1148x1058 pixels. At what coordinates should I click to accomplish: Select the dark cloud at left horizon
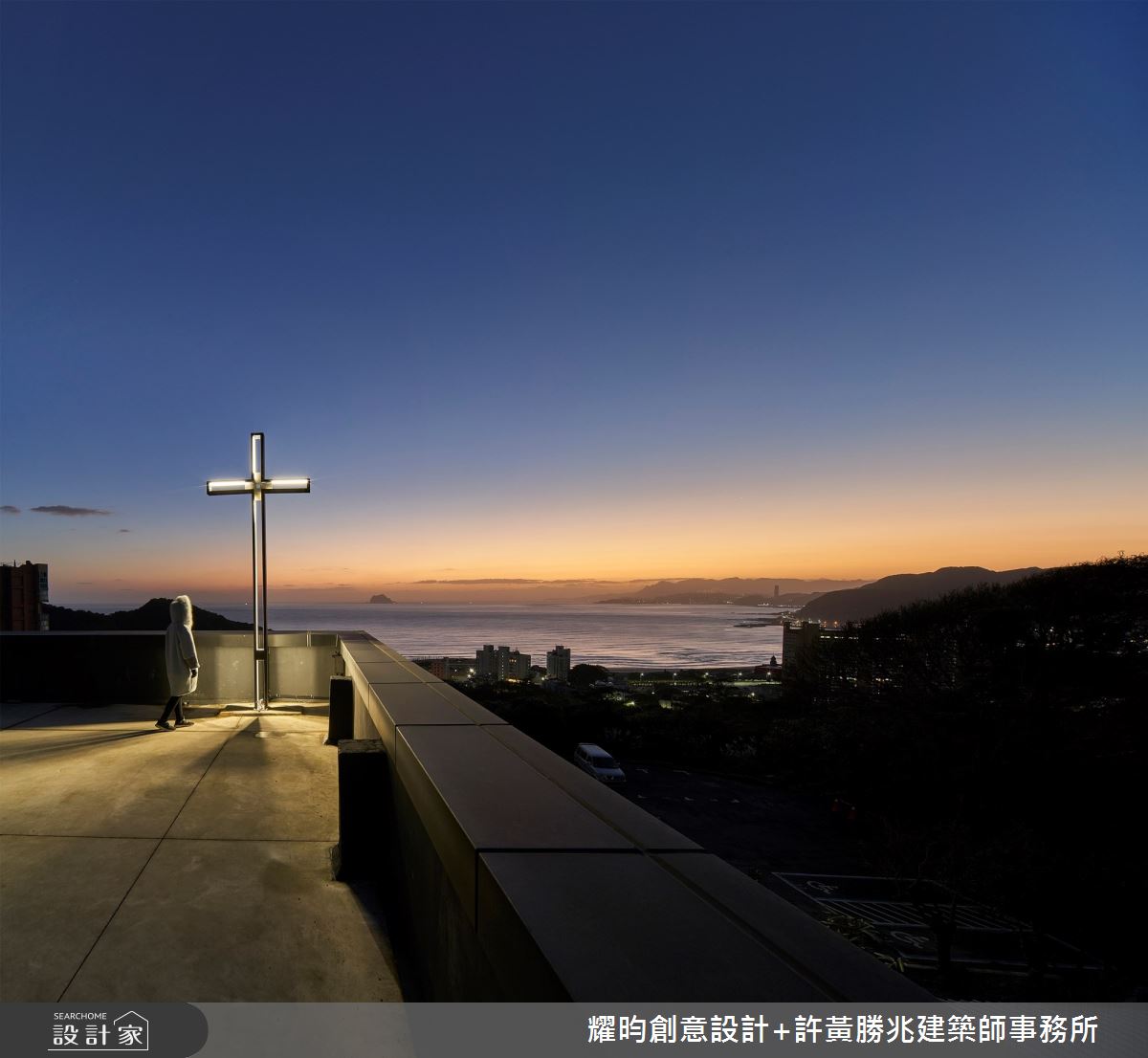(70, 511)
